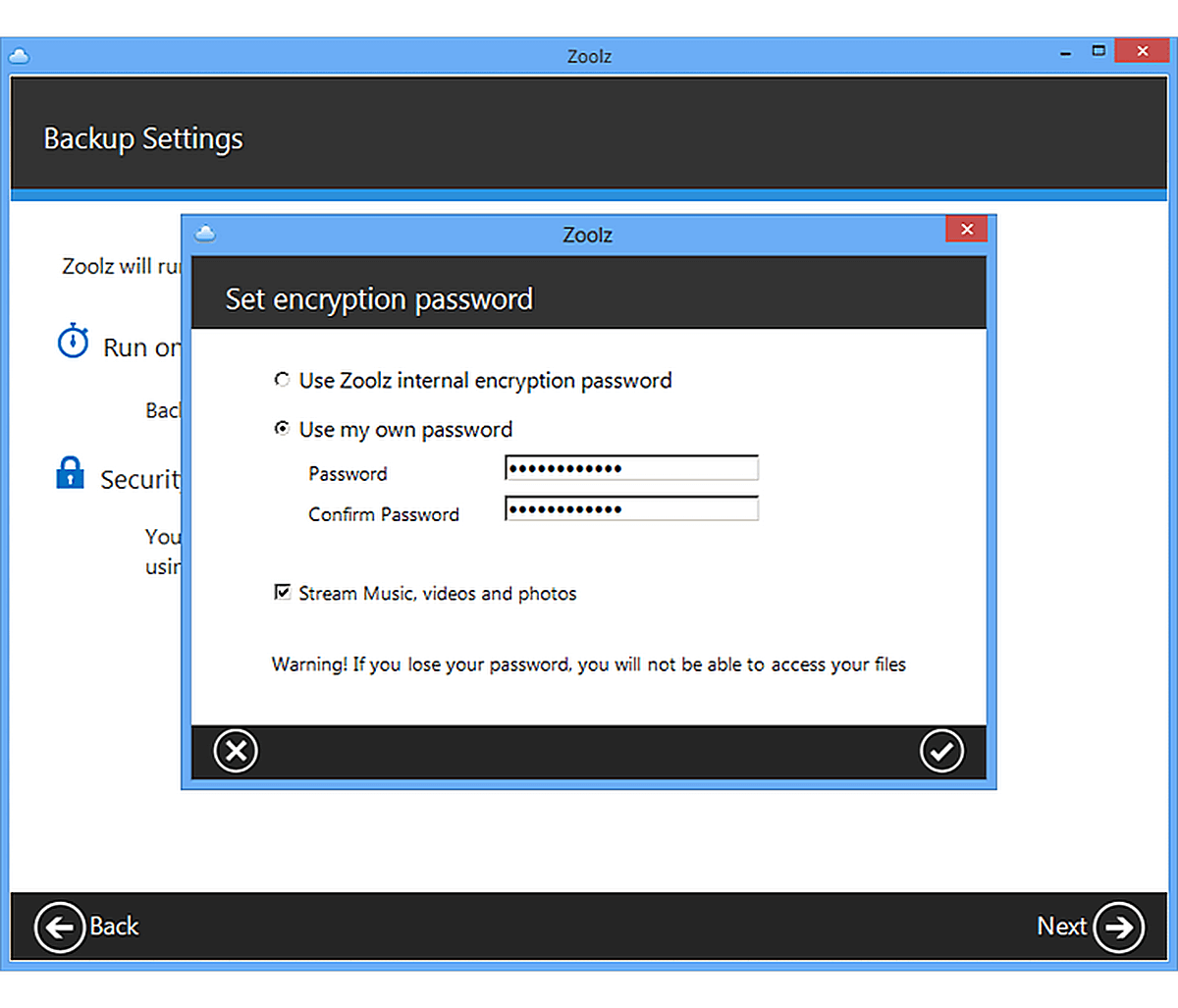Close the main Zoolz window
The image size is (1178, 1008).
point(1142,51)
